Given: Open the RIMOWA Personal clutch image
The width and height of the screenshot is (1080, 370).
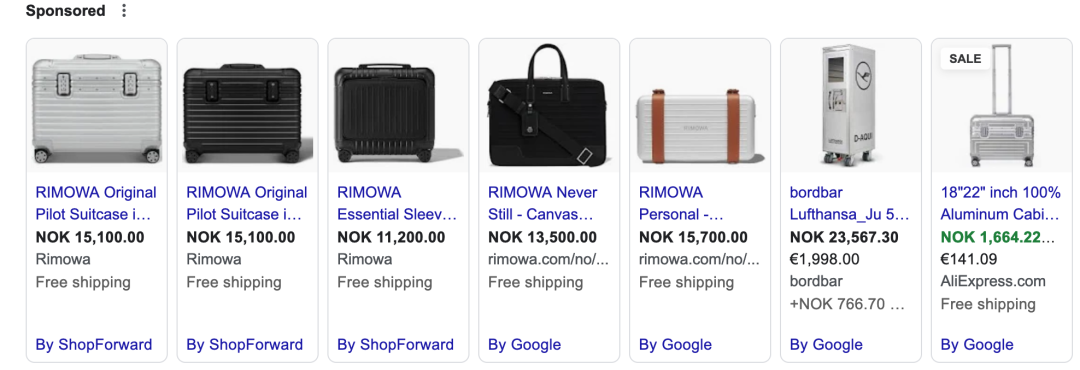Looking at the screenshot, I should [x=700, y=105].
